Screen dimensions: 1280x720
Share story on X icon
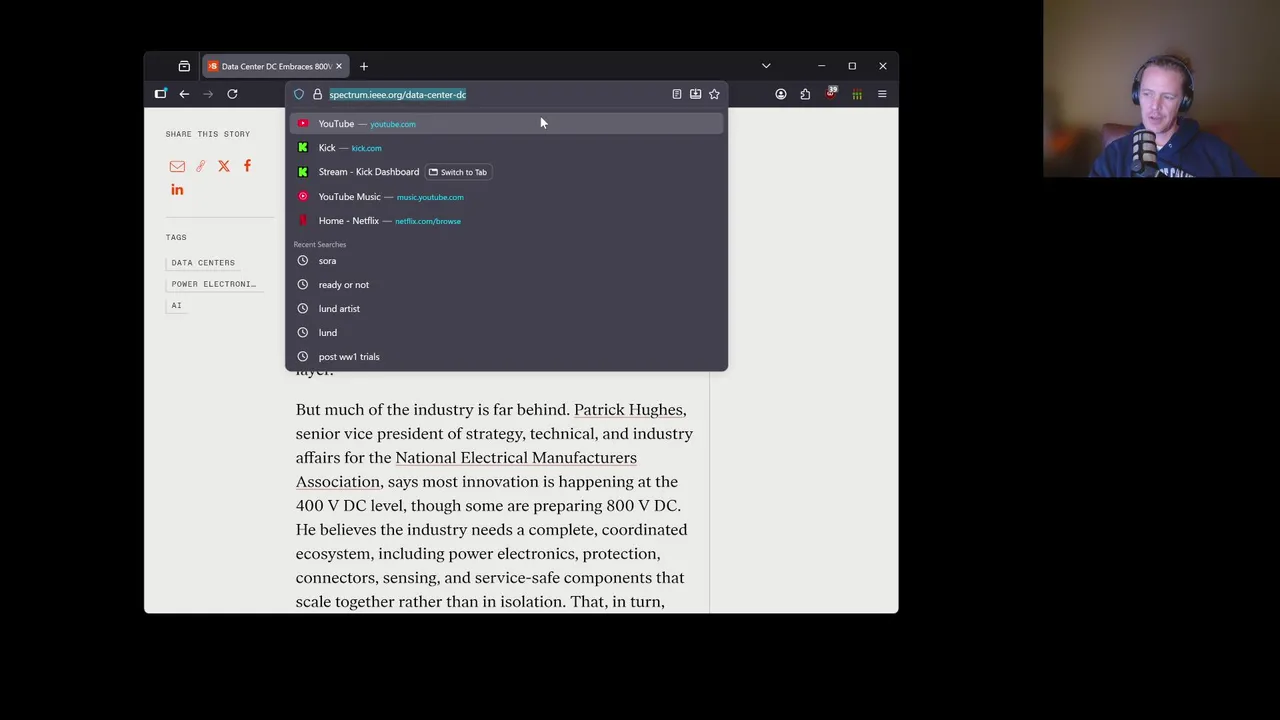click(x=224, y=166)
